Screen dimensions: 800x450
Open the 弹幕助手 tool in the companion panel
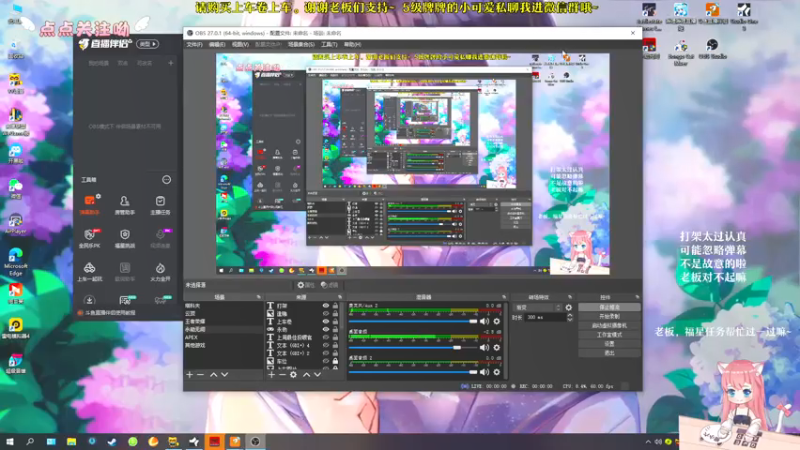(x=90, y=204)
